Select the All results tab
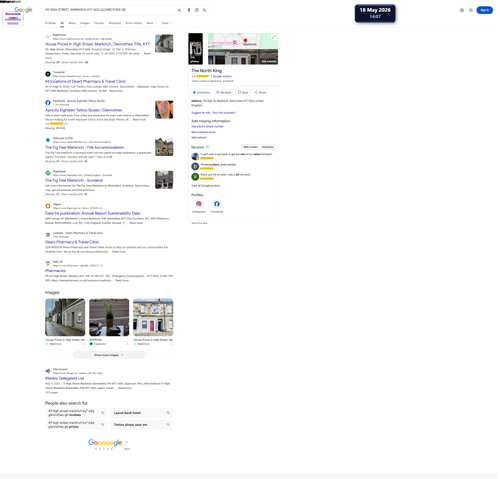Viewport: 500px width, 479px height. click(62, 23)
